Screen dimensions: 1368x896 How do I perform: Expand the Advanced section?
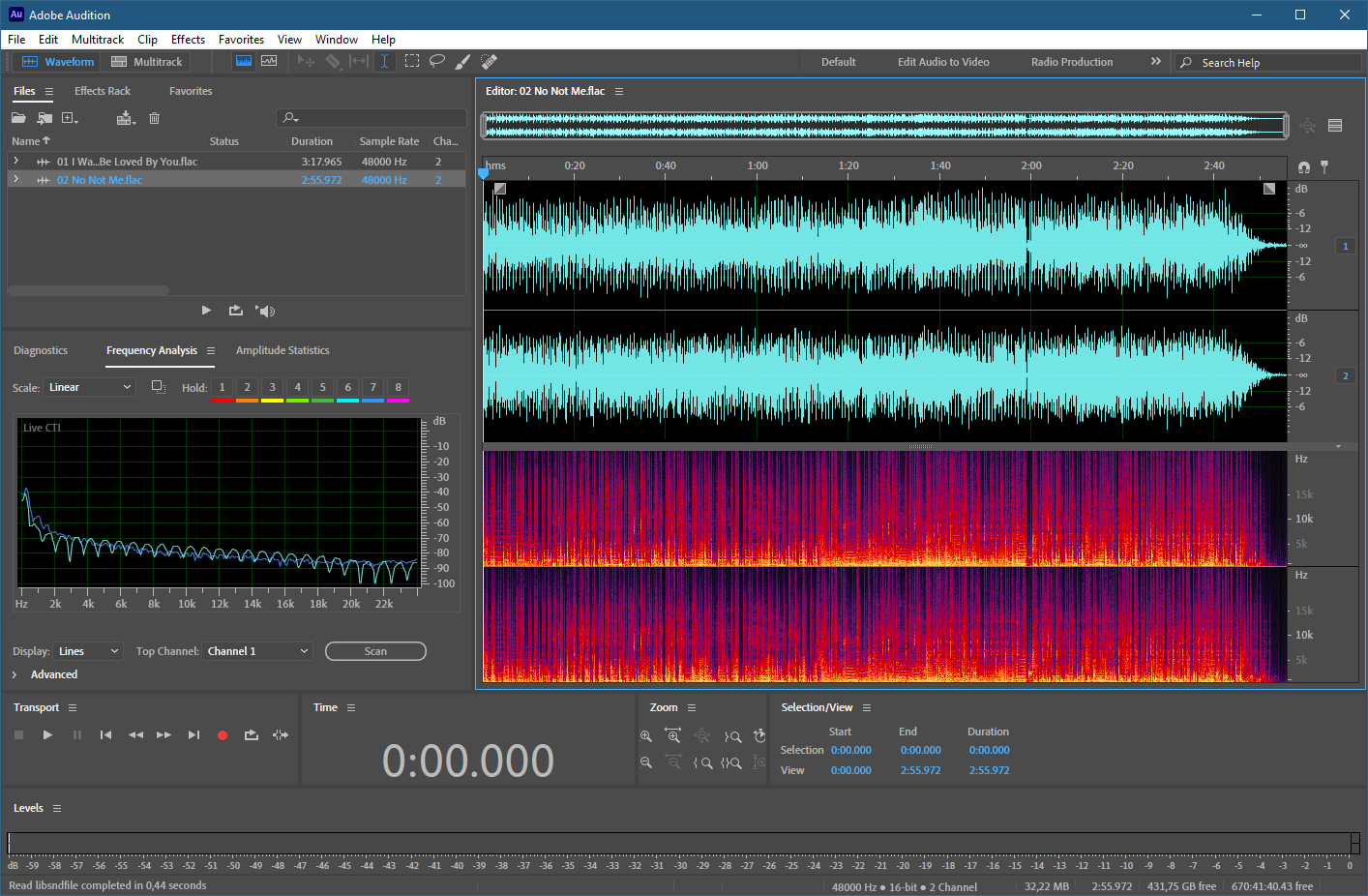[x=15, y=674]
